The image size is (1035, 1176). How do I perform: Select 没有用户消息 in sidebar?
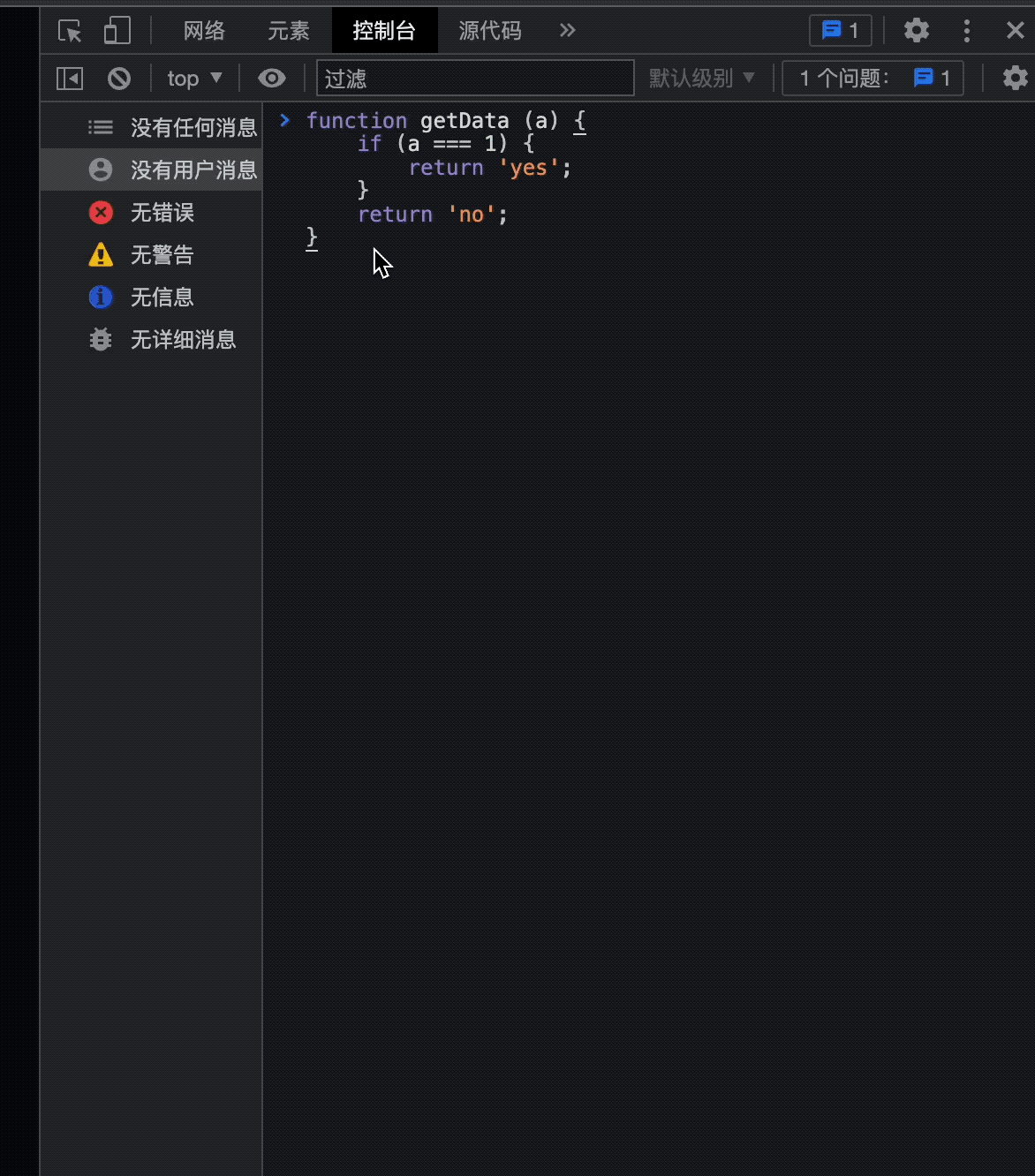[151, 170]
